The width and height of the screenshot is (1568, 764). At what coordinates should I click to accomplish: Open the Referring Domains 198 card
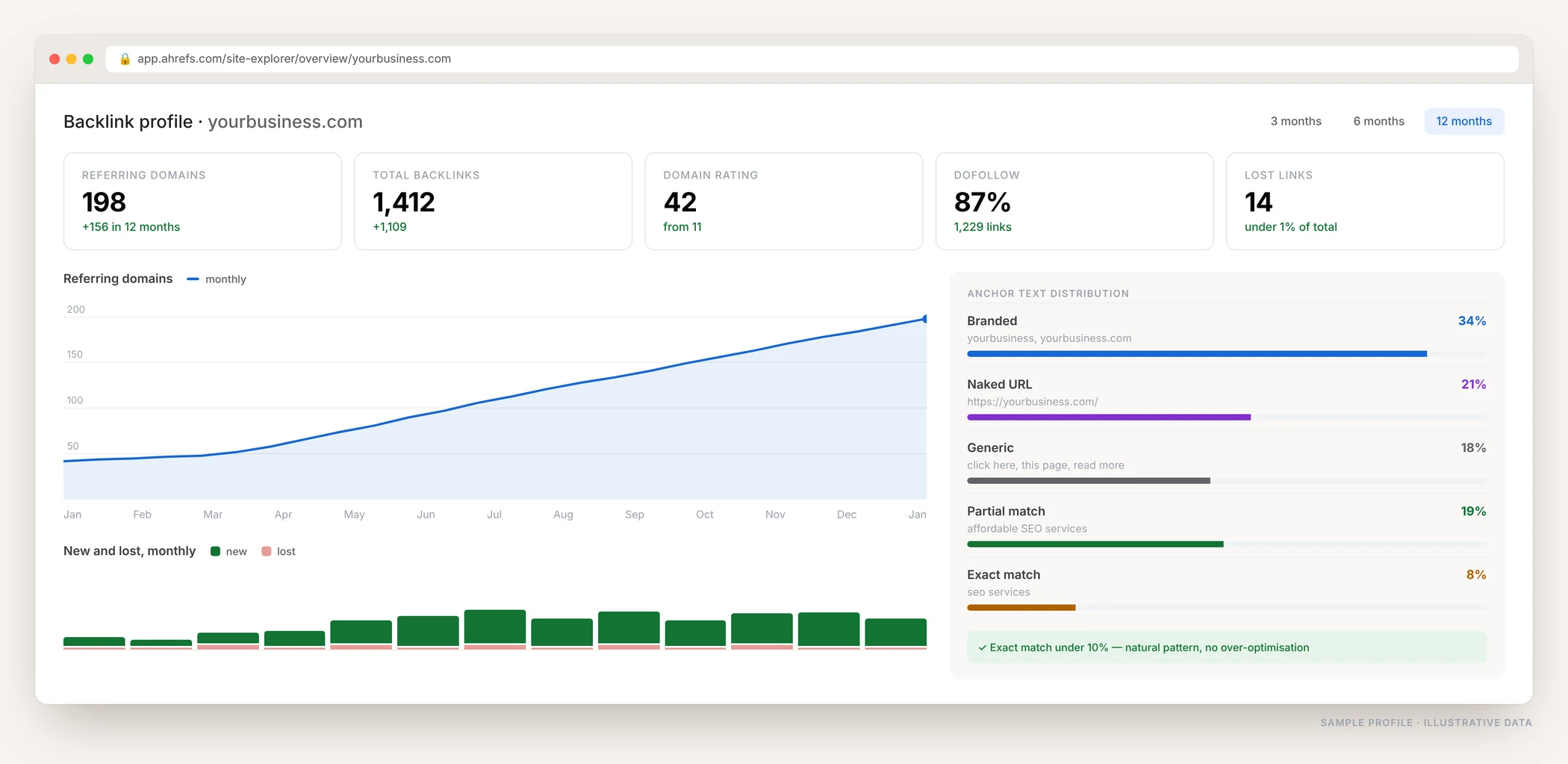coord(202,201)
